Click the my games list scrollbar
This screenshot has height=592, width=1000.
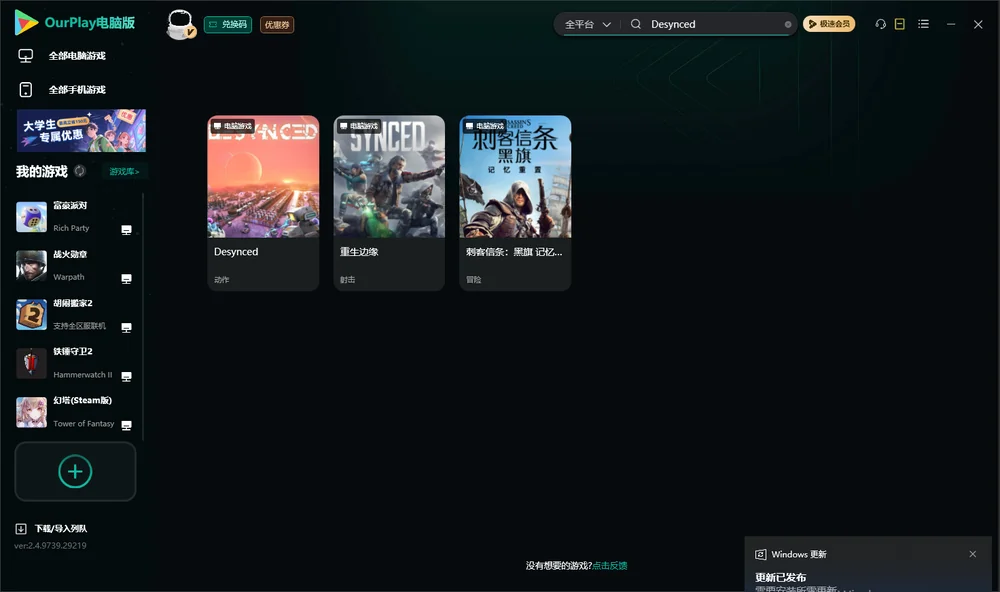pyautogui.click(x=143, y=316)
